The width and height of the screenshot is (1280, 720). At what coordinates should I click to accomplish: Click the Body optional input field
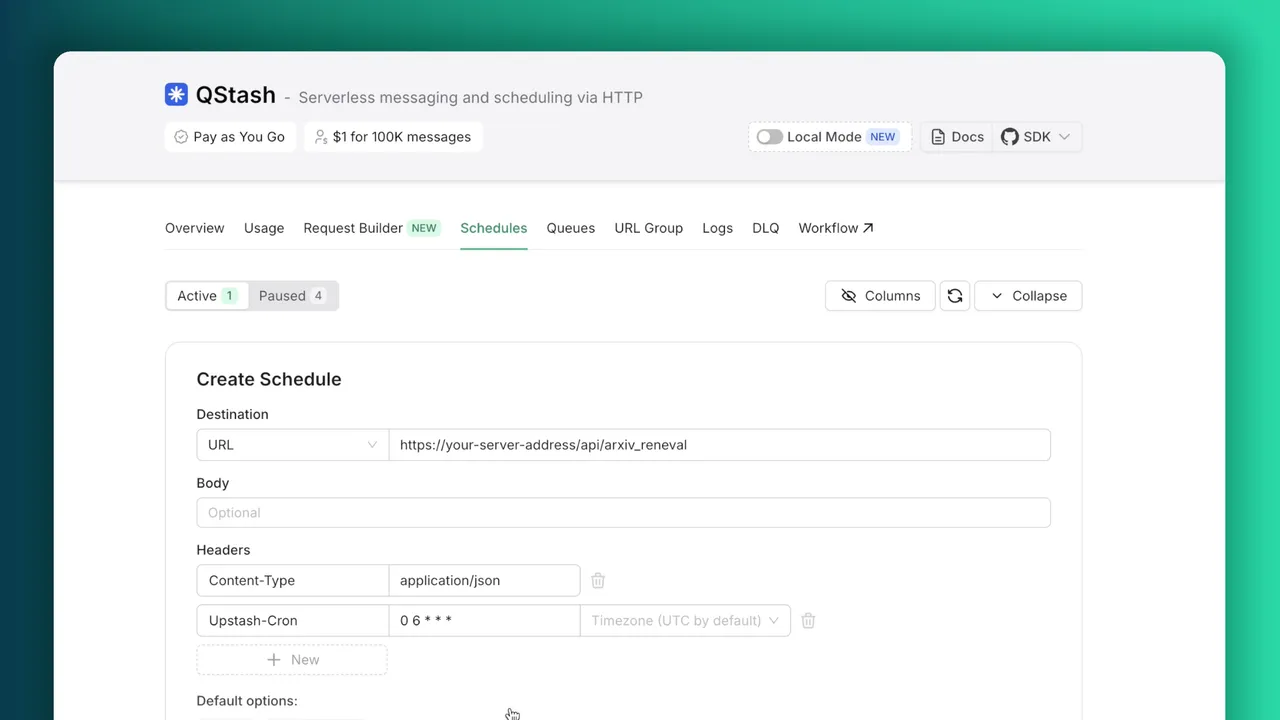pos(623,513)
